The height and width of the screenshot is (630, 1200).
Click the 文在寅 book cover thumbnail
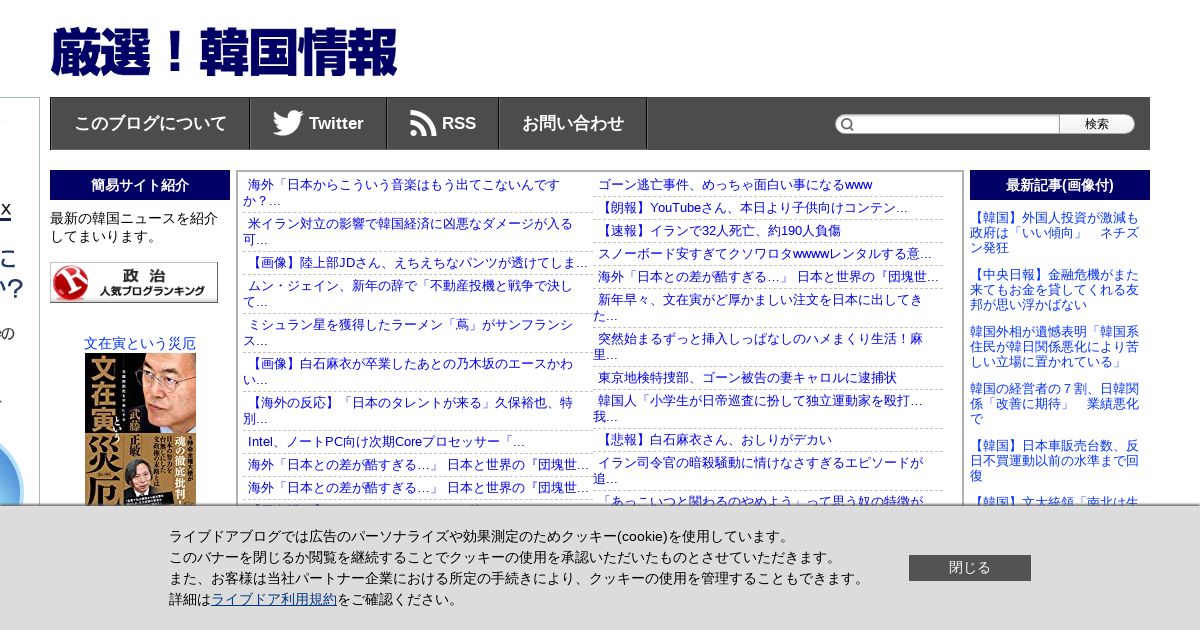(x=140, y=428)
